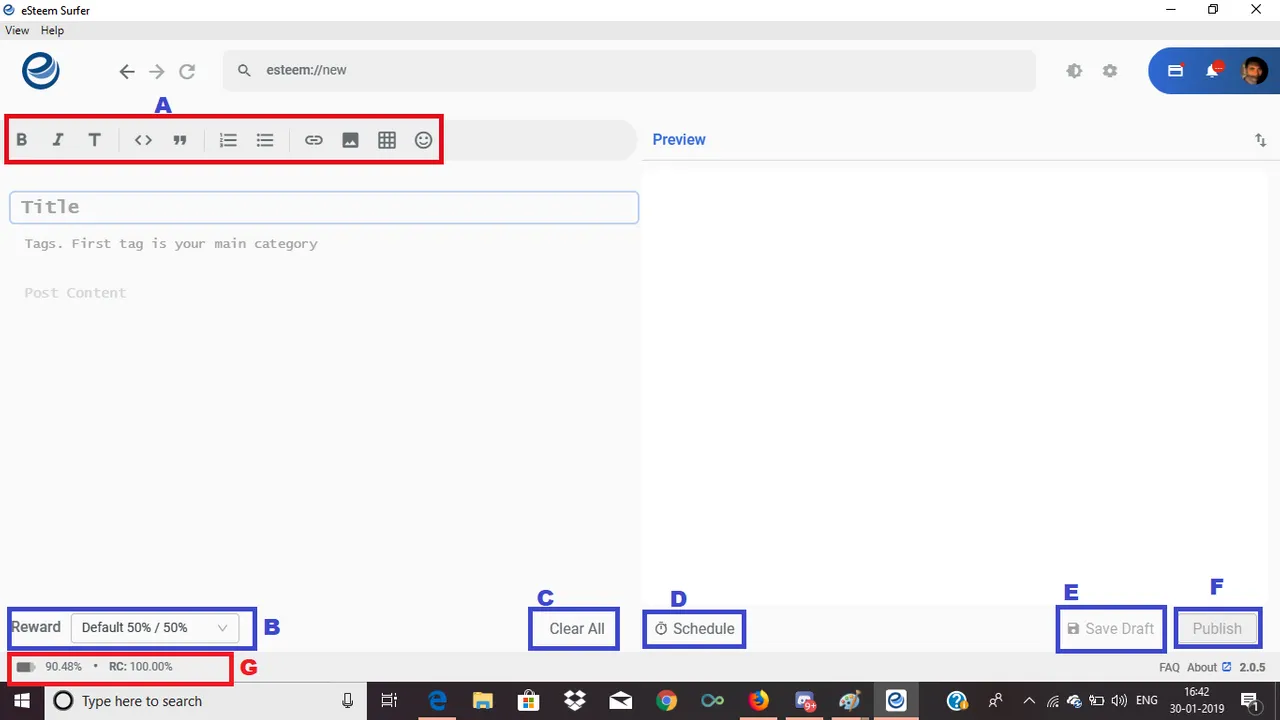Click the RC: 100.00% status text
The width and height of the screenshot is (1280, 720).
[140, 667]
